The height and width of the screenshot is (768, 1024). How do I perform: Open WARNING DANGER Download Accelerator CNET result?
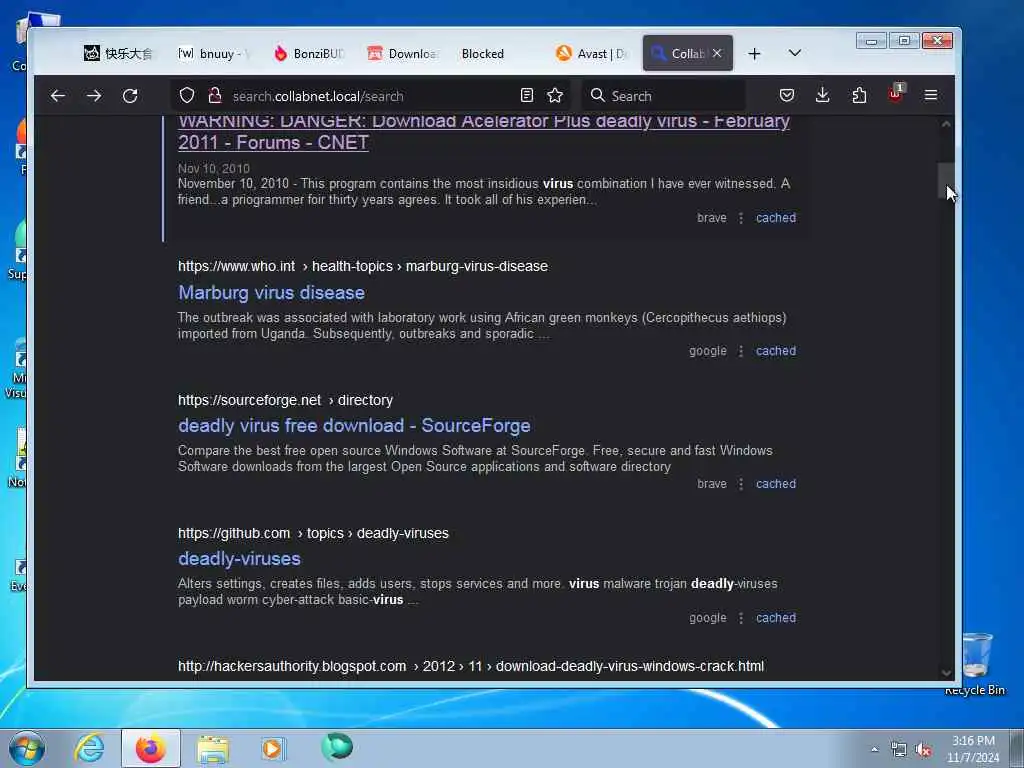484,131
